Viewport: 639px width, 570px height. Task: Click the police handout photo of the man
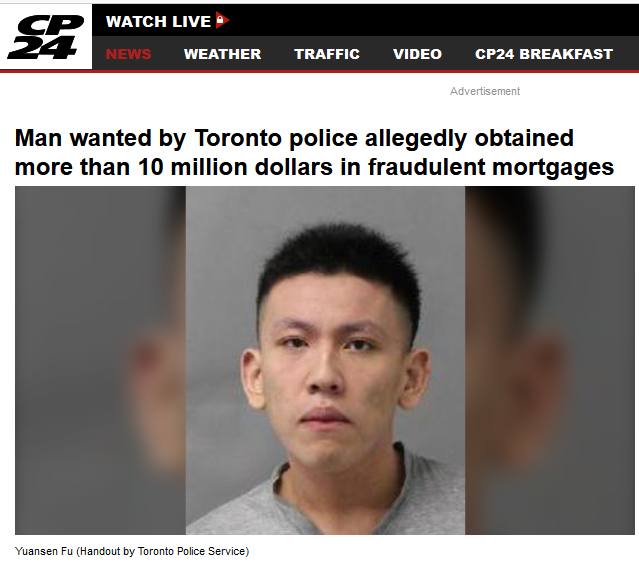325,360
